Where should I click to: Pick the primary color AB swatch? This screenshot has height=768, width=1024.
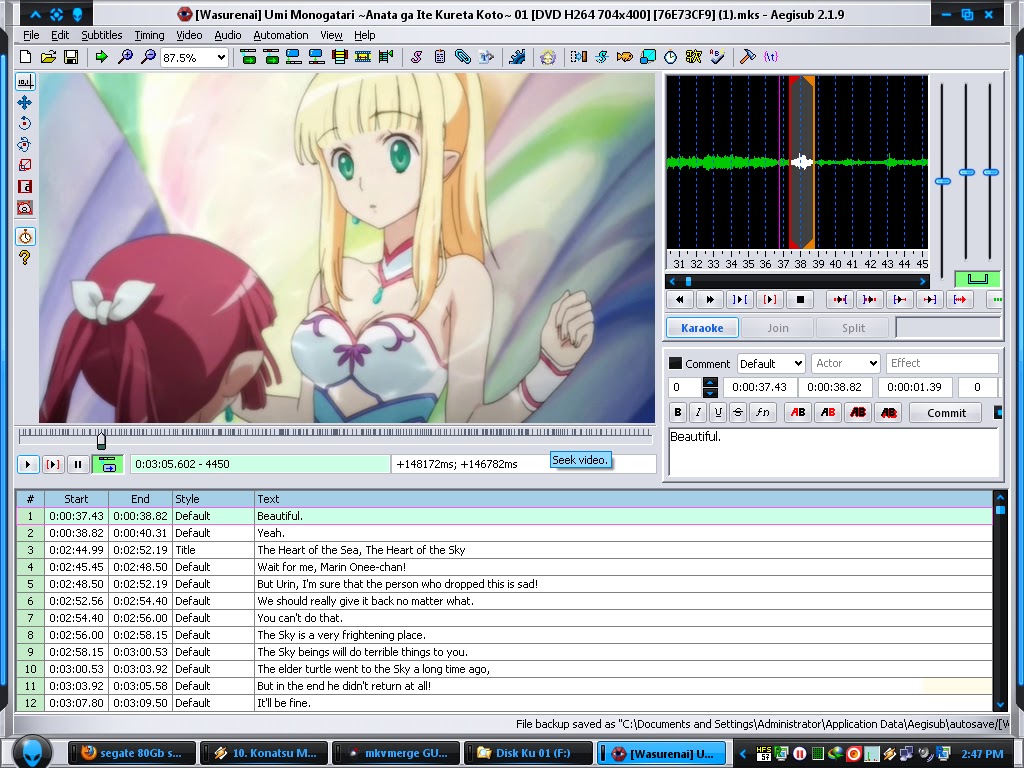[798, 413]
